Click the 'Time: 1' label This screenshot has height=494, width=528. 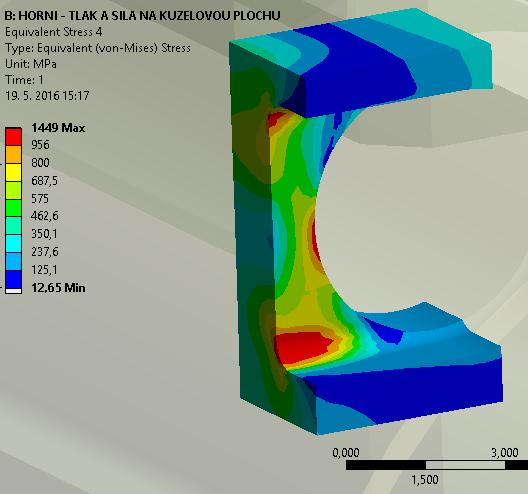[x=24, y=80]
